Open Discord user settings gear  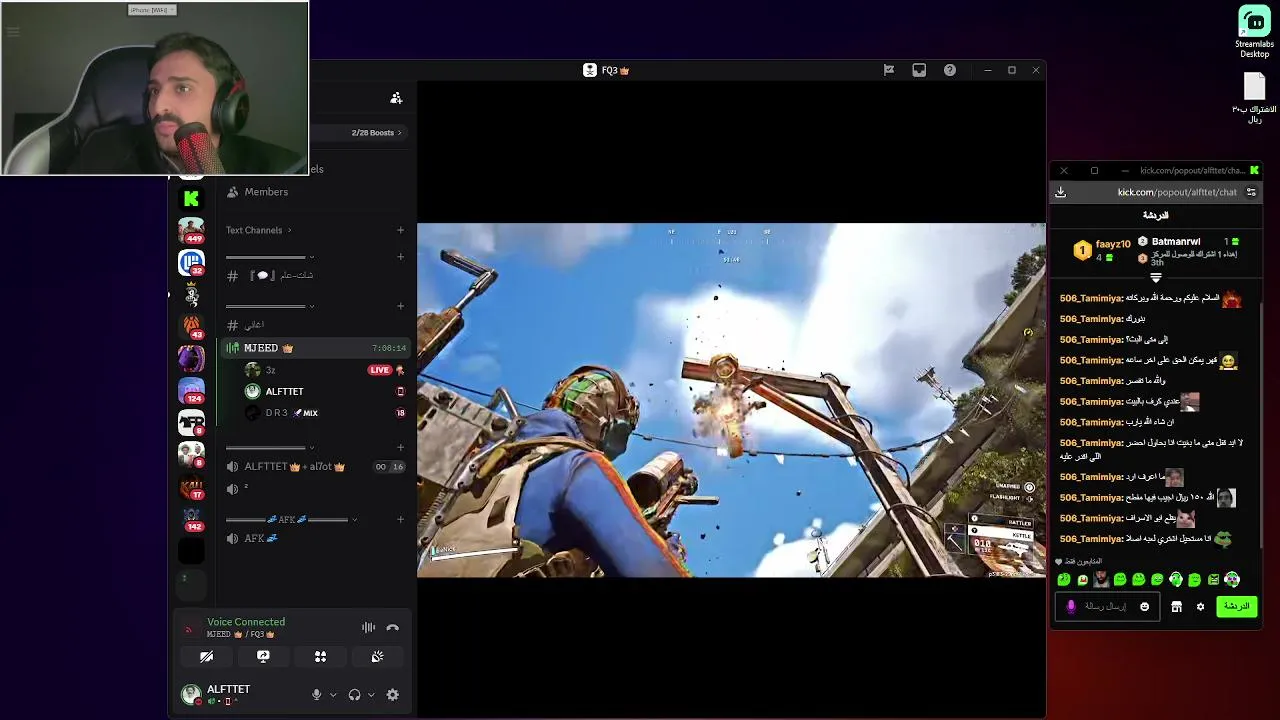pos(393,695)
